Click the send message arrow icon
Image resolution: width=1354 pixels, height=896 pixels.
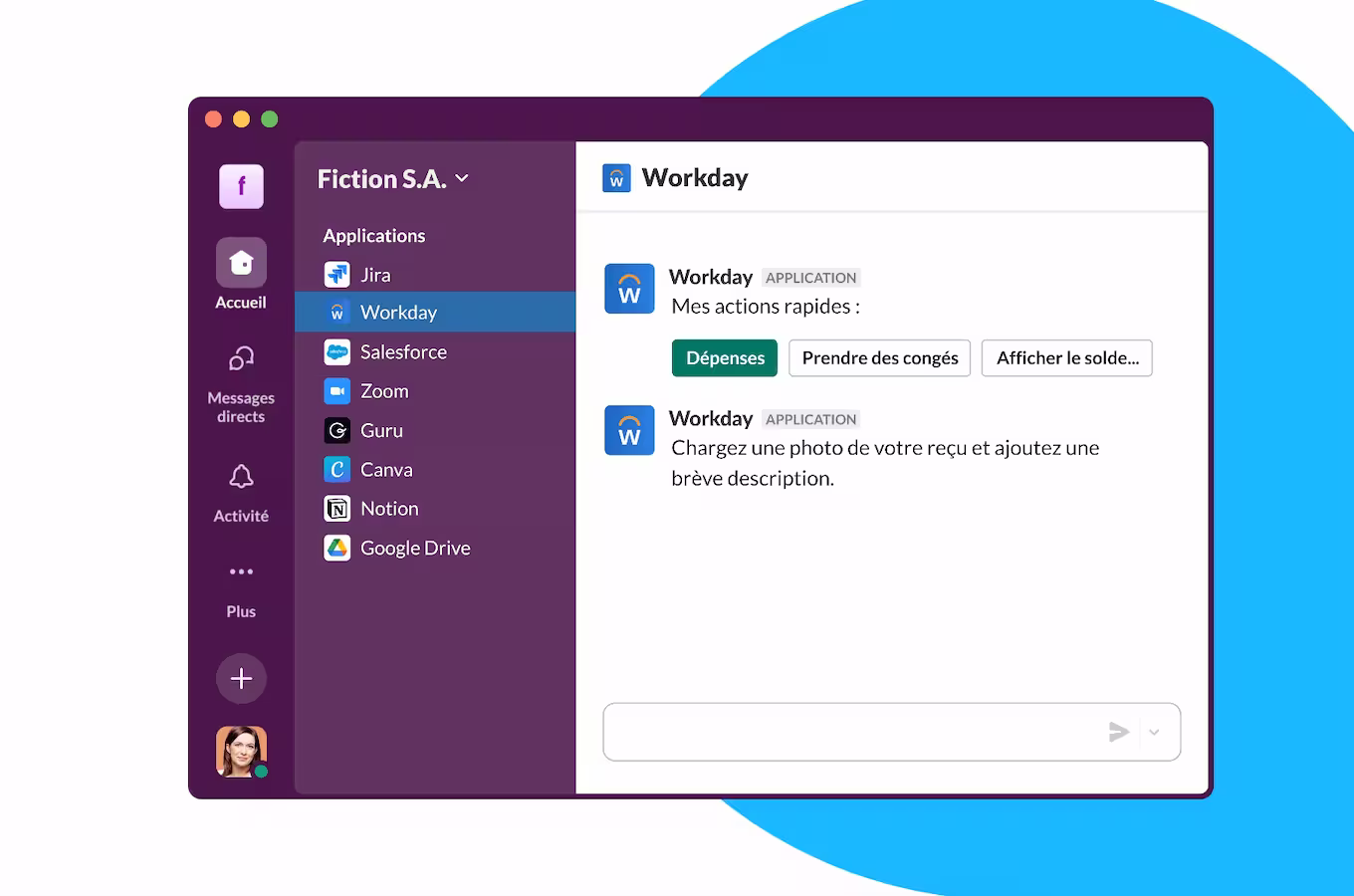click(x=1119, y=732)
